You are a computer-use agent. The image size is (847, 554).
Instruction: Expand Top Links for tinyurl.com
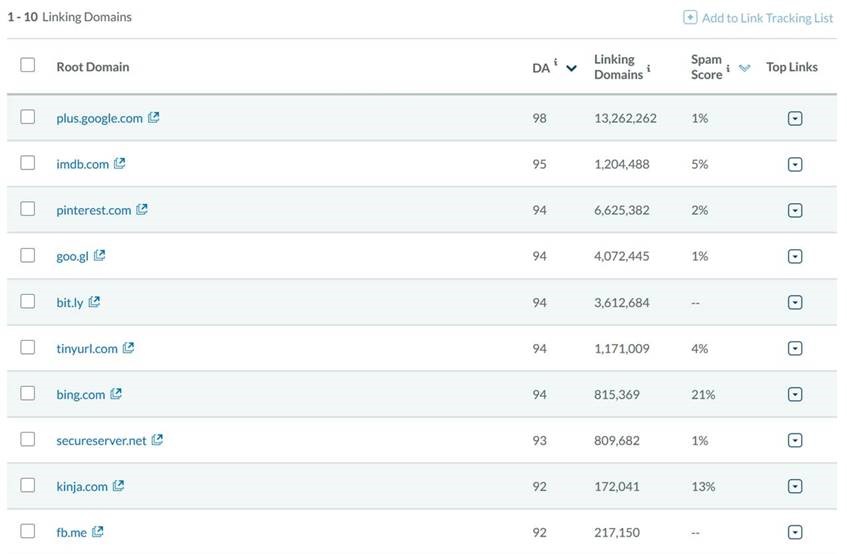coord(795,348)
